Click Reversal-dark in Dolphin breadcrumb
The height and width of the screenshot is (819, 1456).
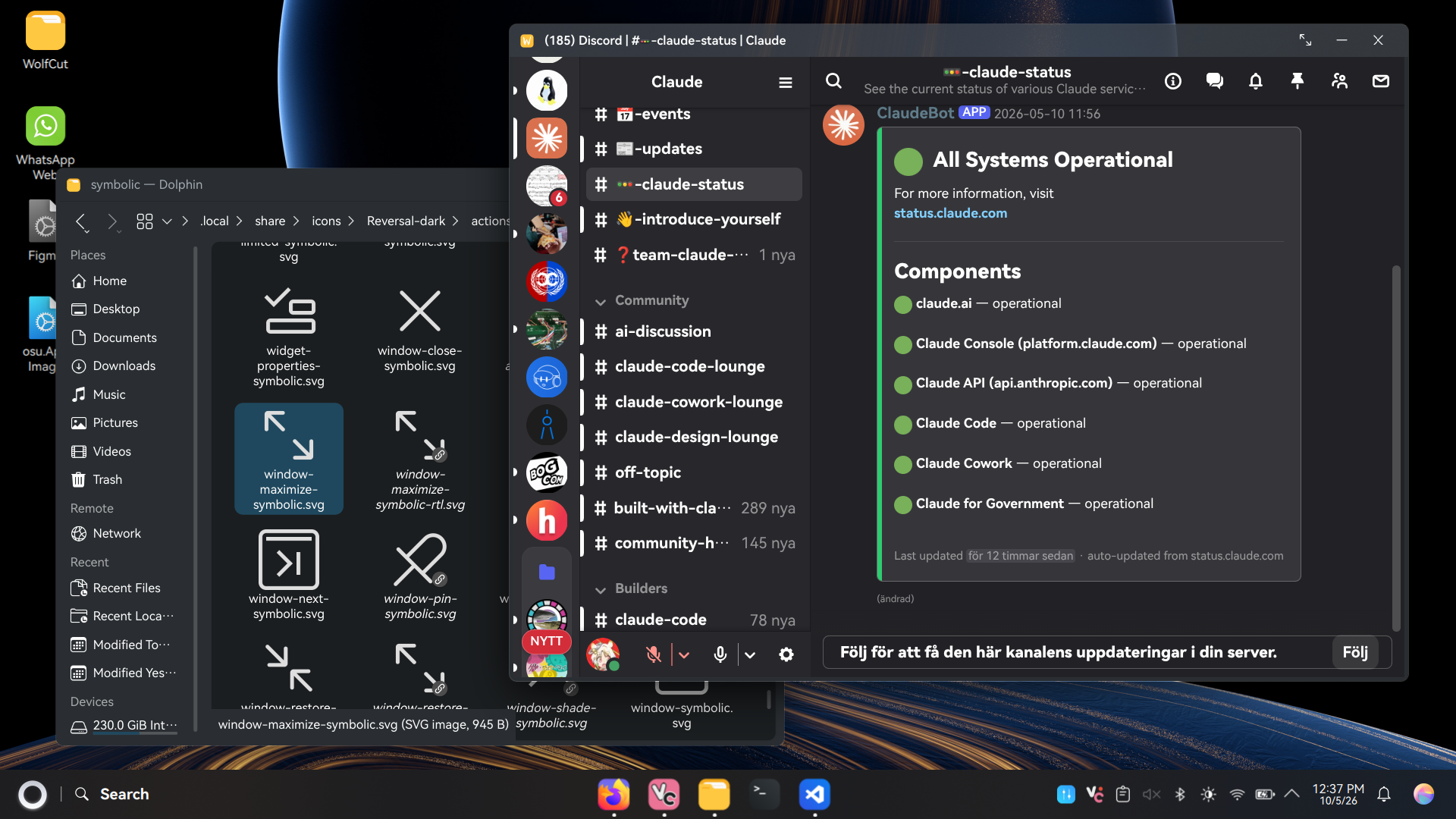(x=406, y=221)
